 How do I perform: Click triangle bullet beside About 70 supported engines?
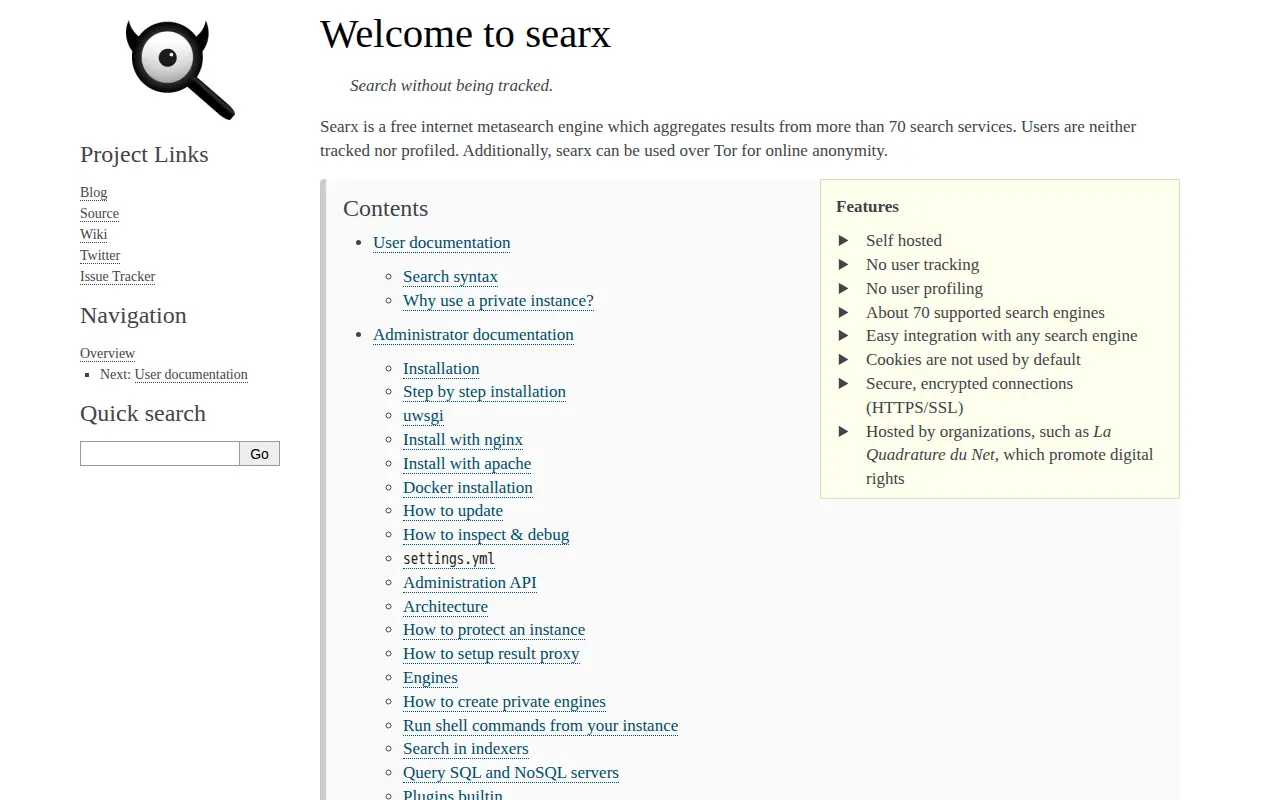(843, 312)
